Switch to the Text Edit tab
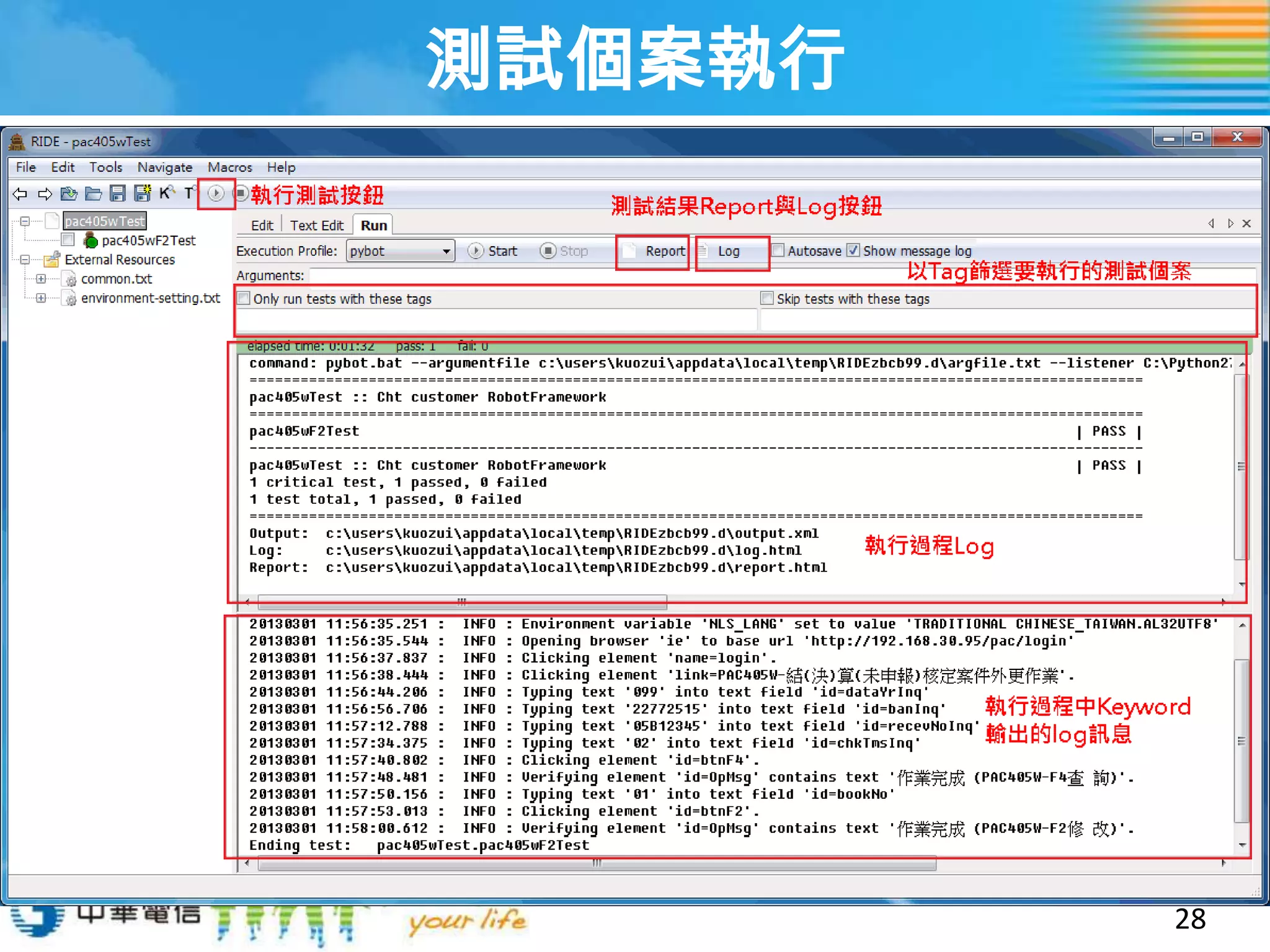1270x952 pixels. click(x=316, y=226)
